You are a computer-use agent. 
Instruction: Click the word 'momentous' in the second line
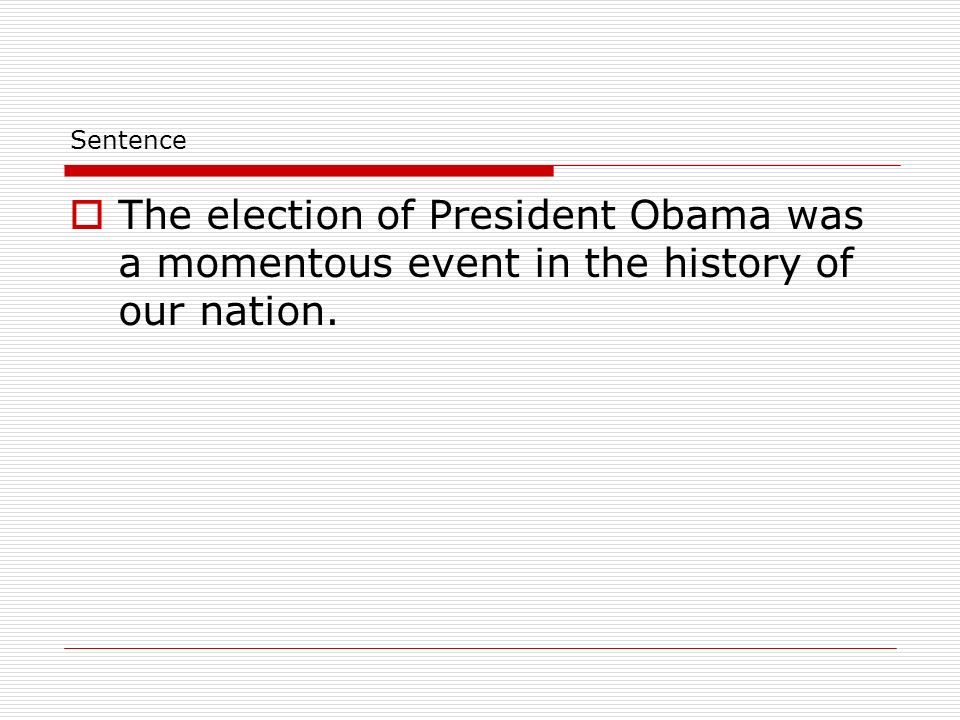tap(275, 263)
